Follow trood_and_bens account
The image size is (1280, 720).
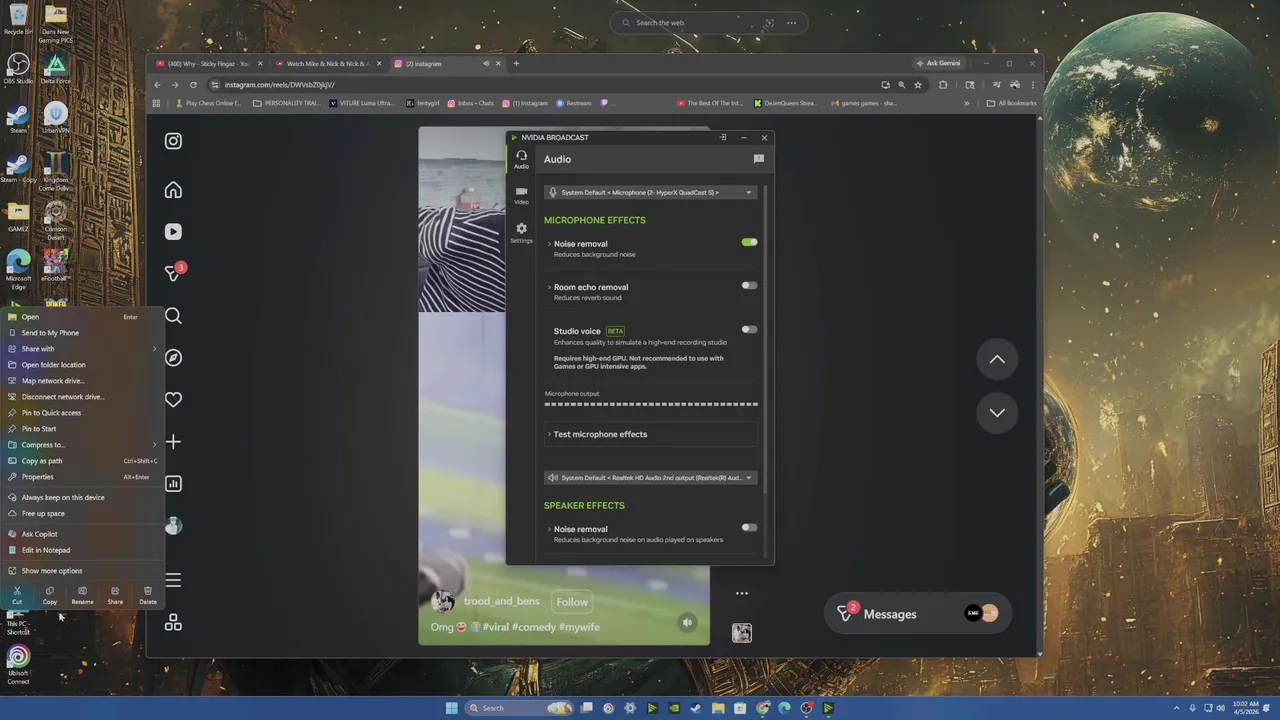(x=572, y=602)
